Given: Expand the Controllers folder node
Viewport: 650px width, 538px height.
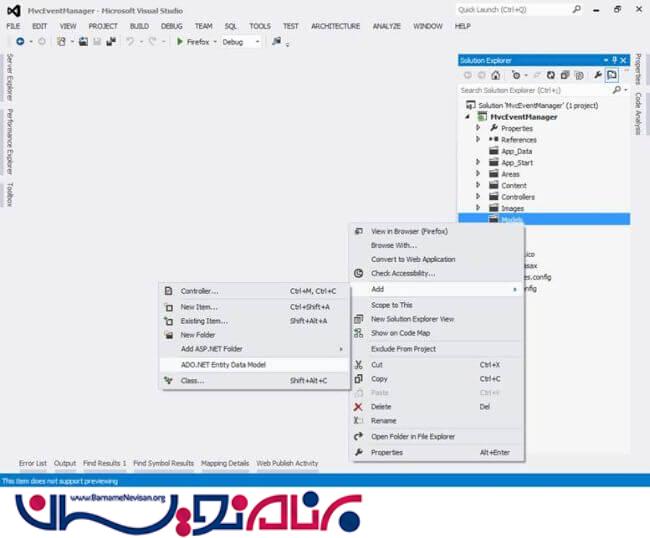Looking at the screenshot, I should click(x=479, y=197).
